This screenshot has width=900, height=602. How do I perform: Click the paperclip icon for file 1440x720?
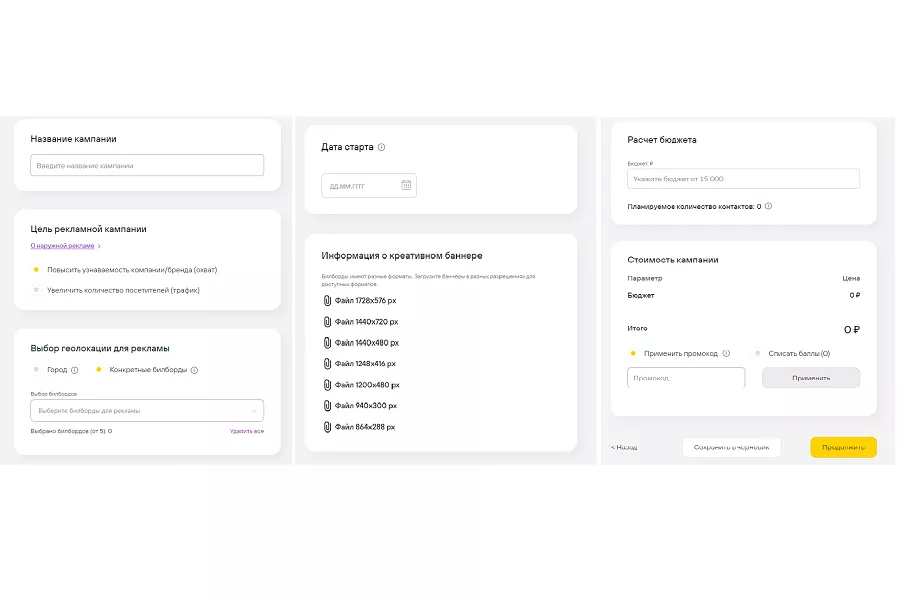coord(327,321)
